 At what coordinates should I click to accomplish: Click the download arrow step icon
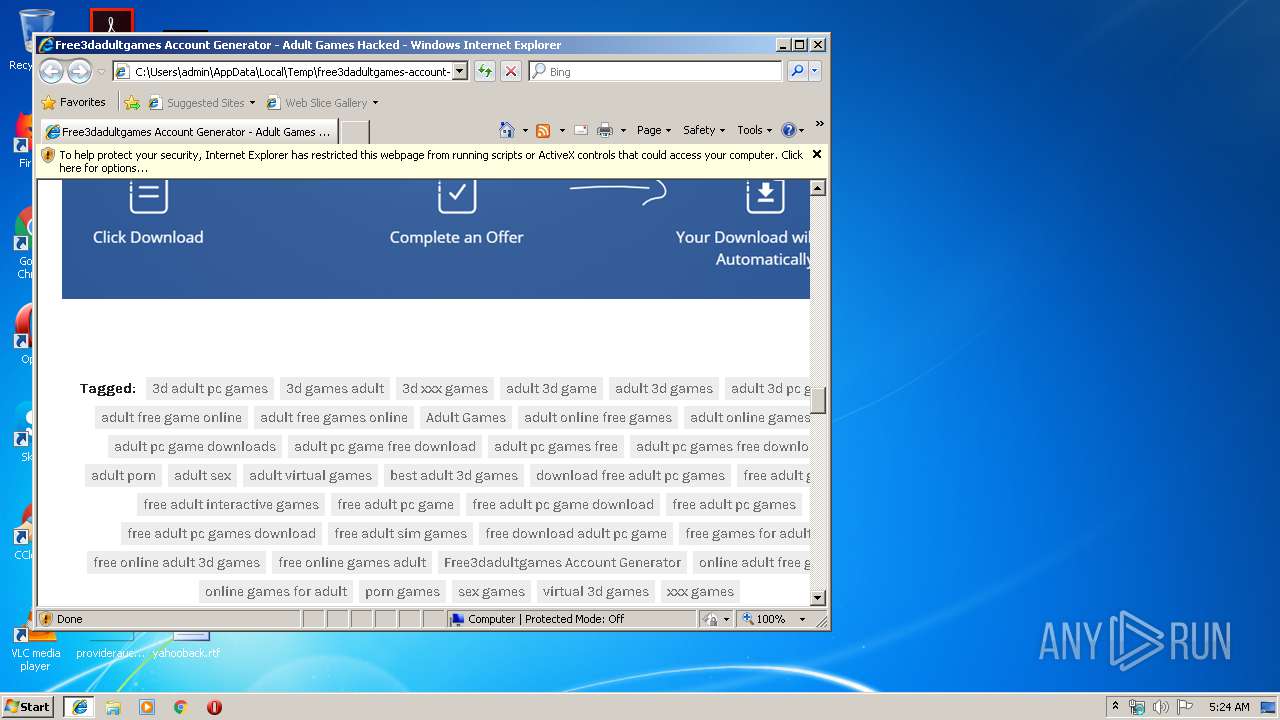click(x=765, y=196)
